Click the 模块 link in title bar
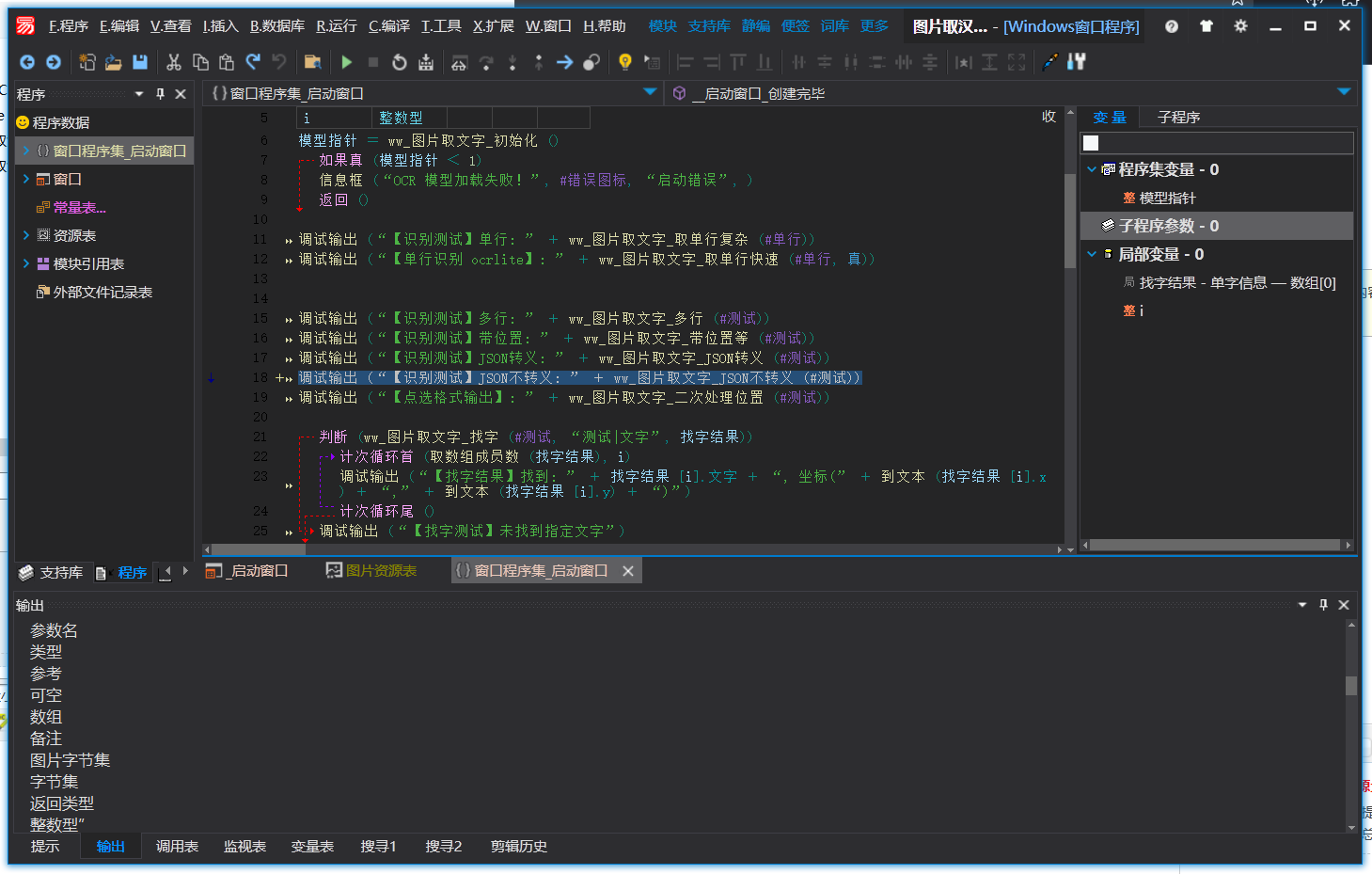 tap(662, 26)
